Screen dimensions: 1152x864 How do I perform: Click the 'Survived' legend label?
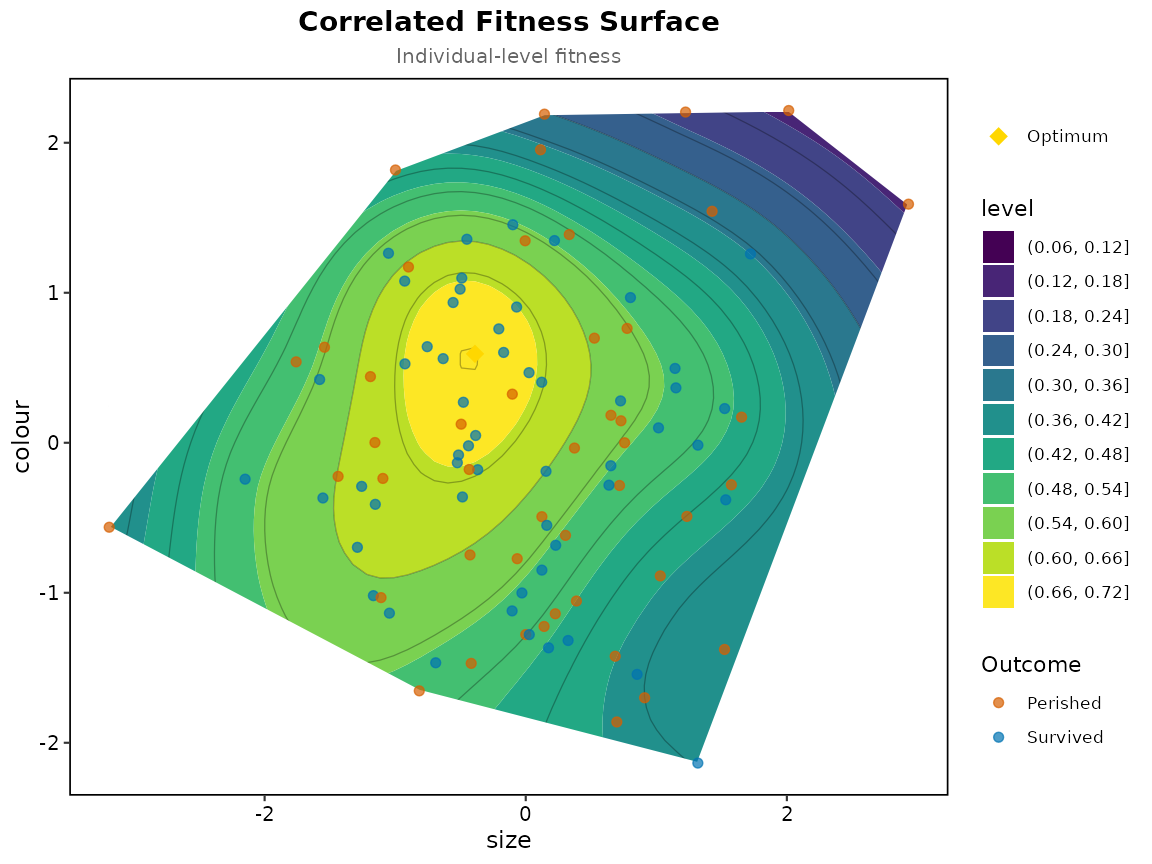[x=1065, y=737]
